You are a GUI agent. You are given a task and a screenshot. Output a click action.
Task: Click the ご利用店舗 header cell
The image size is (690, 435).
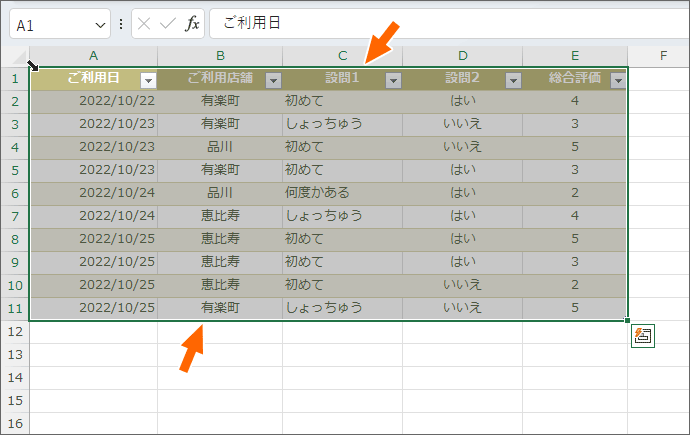pyautogui.click(x=220, y=79)
